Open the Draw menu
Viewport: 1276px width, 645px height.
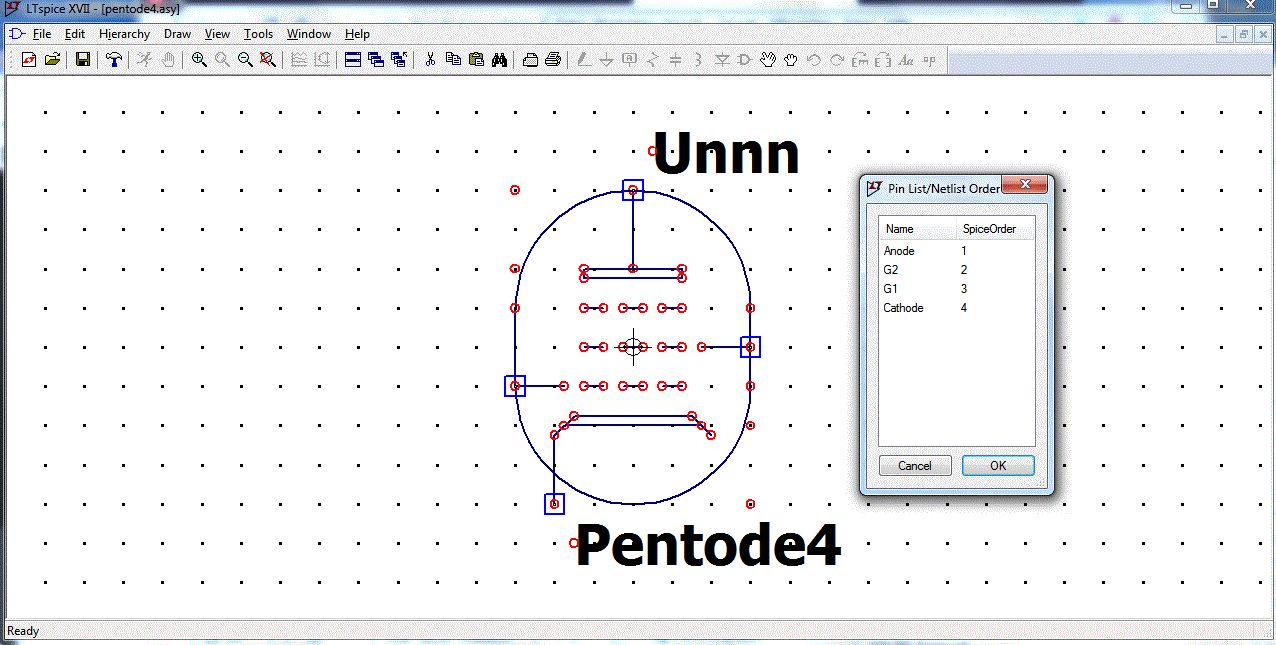(177, 34)
